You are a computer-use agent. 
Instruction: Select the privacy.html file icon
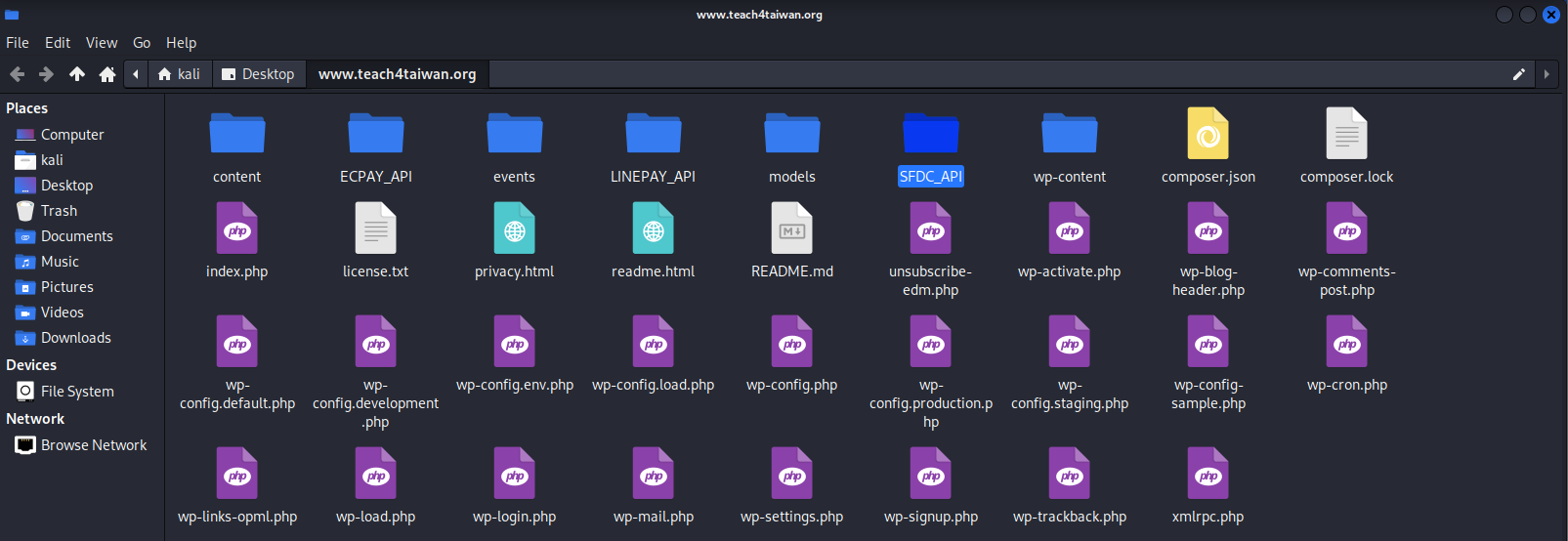click(x=515, y=229)
